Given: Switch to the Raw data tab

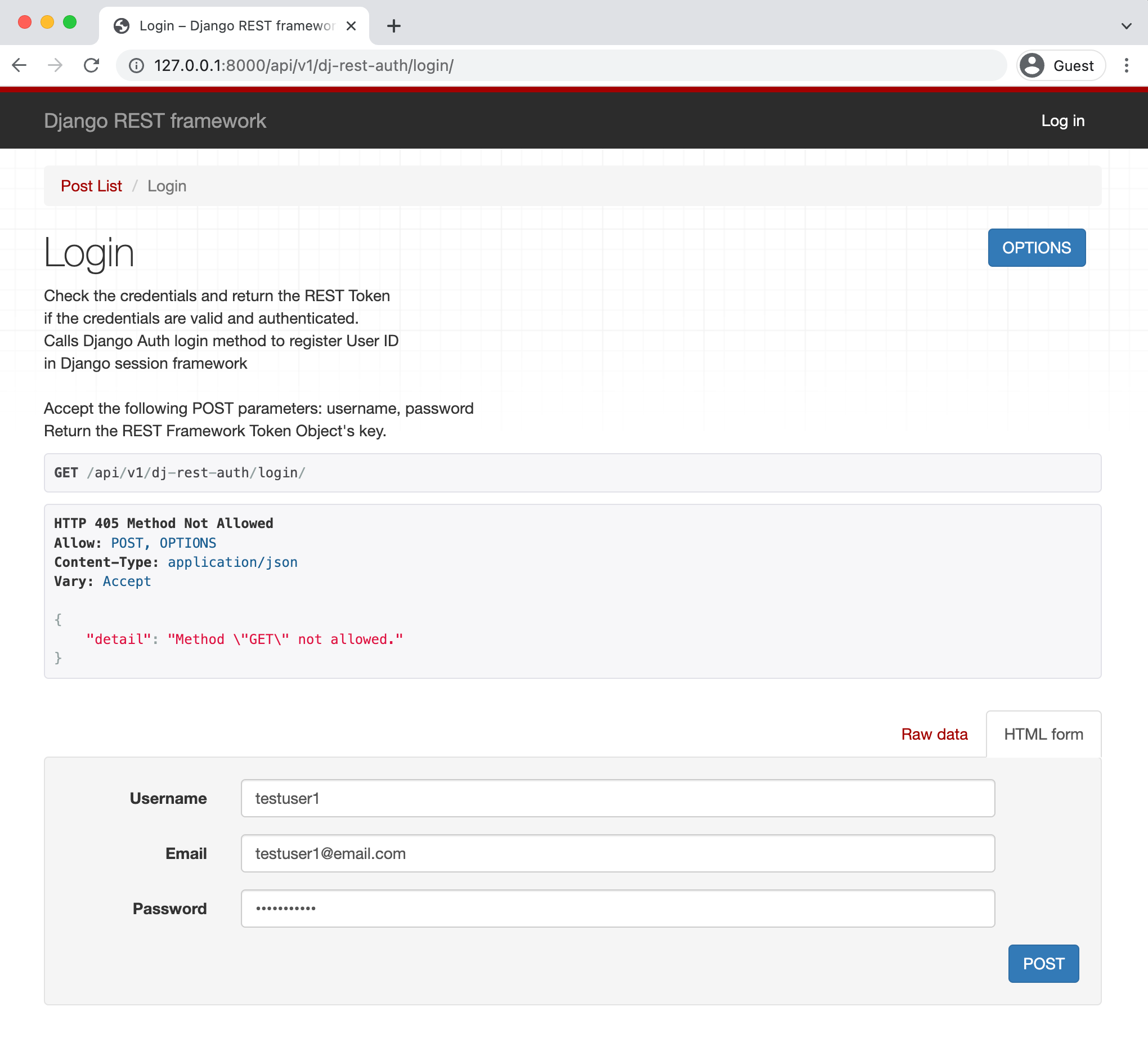Looking at the screenshot, I should 934,734.
